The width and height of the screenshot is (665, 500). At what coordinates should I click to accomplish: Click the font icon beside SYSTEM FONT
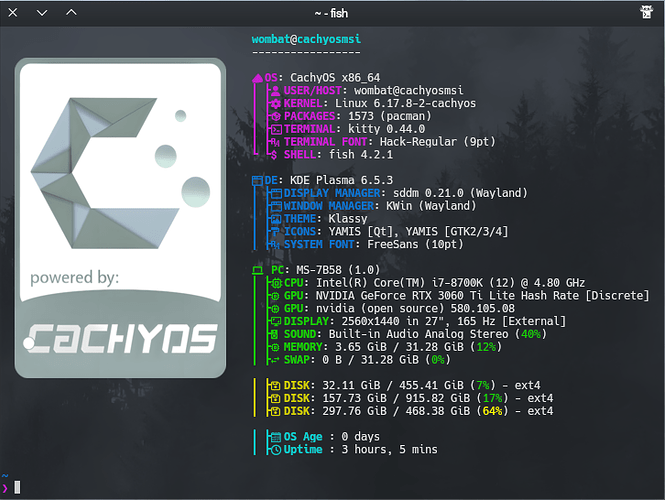[276, 245]
